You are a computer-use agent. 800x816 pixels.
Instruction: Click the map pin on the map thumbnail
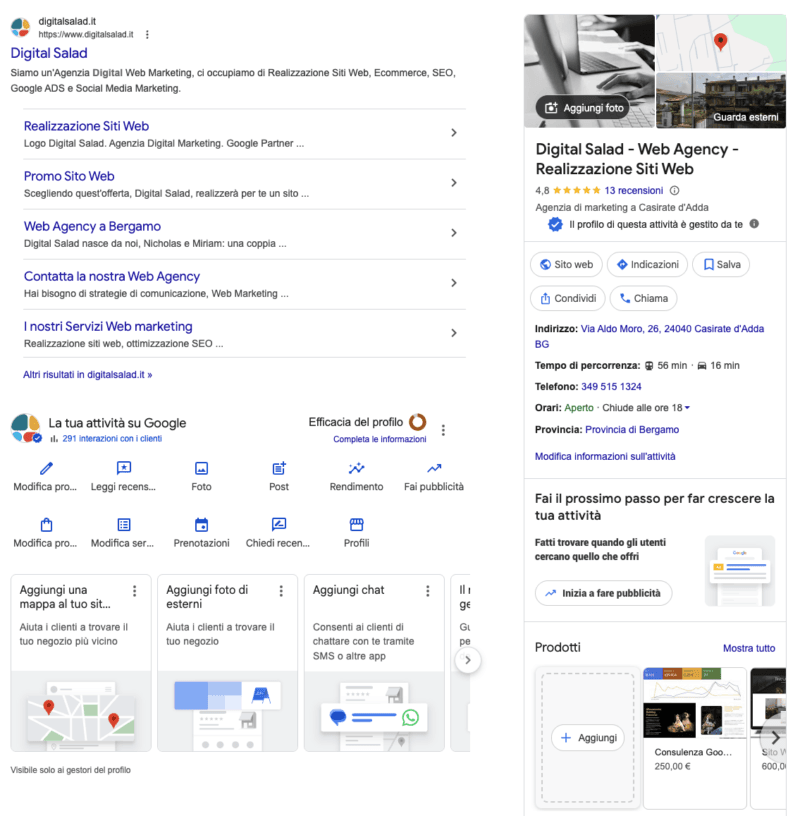pos(720,42)
